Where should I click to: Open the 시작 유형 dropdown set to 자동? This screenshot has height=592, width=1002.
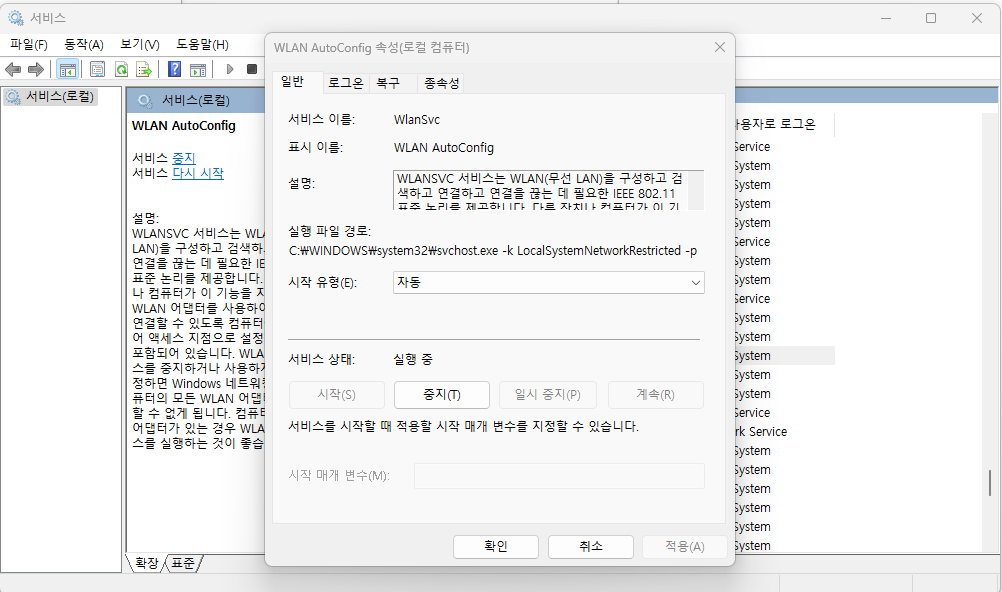coord(549,283)
